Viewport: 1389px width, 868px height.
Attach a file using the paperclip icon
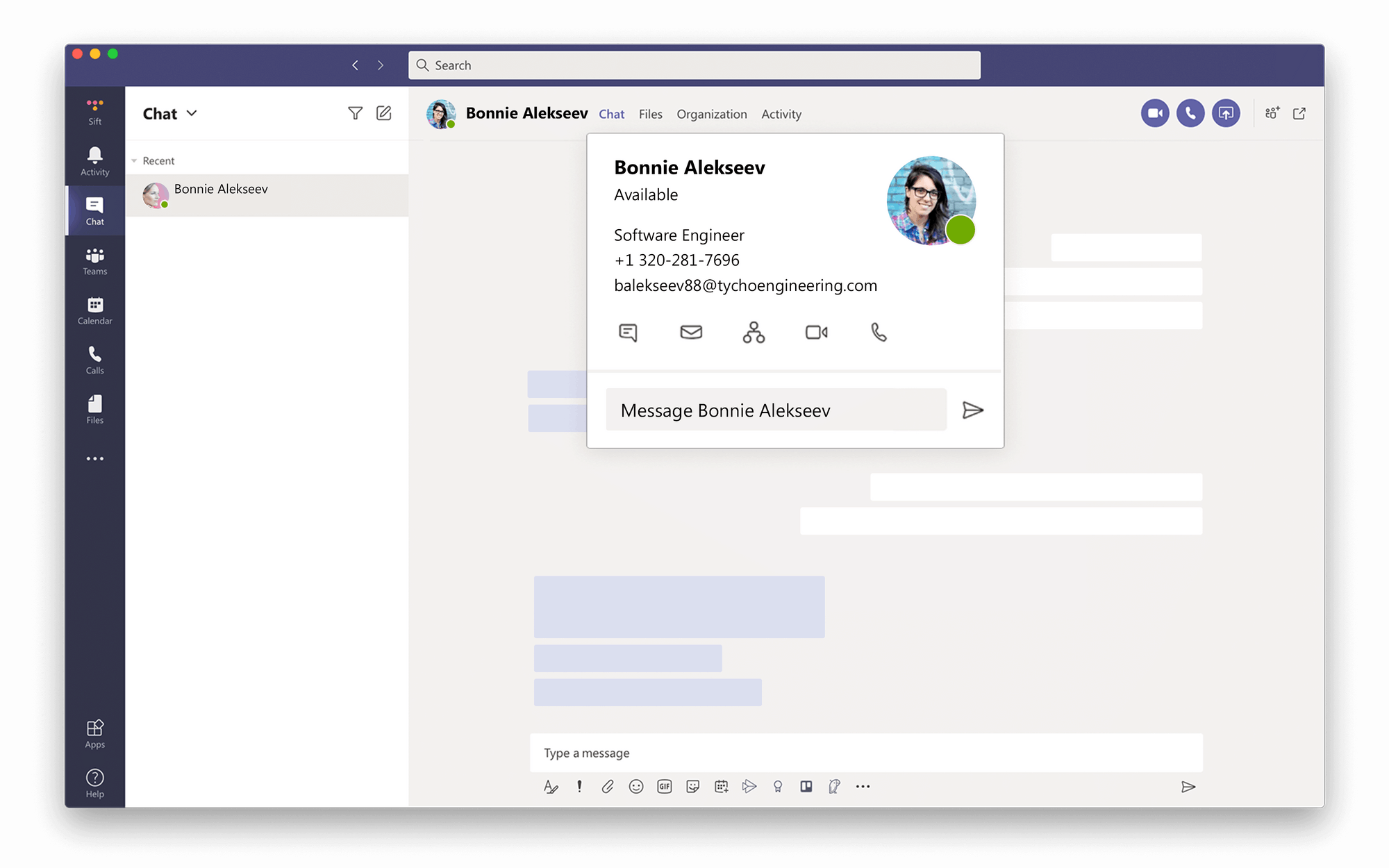tap(608, 786)
